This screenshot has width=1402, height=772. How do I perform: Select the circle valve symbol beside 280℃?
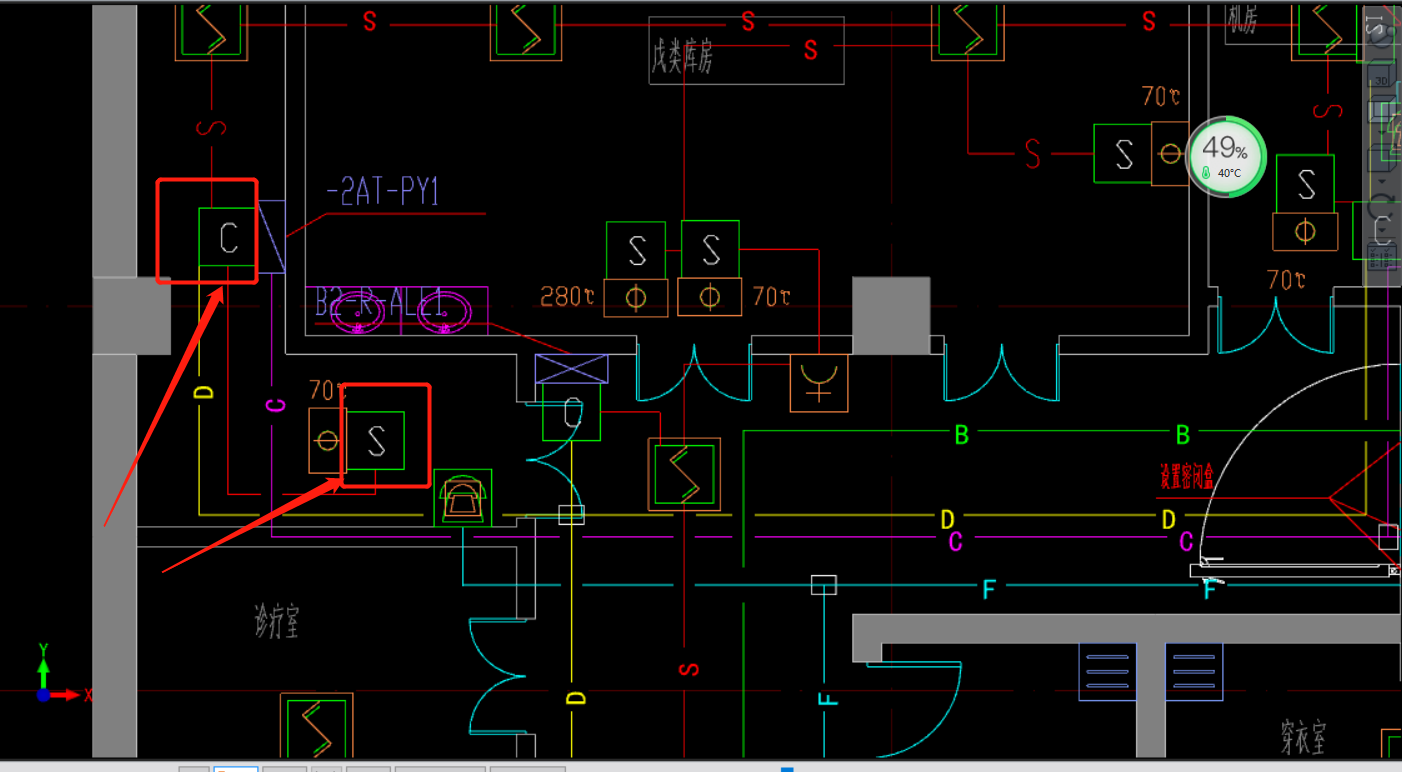[636, 298]
